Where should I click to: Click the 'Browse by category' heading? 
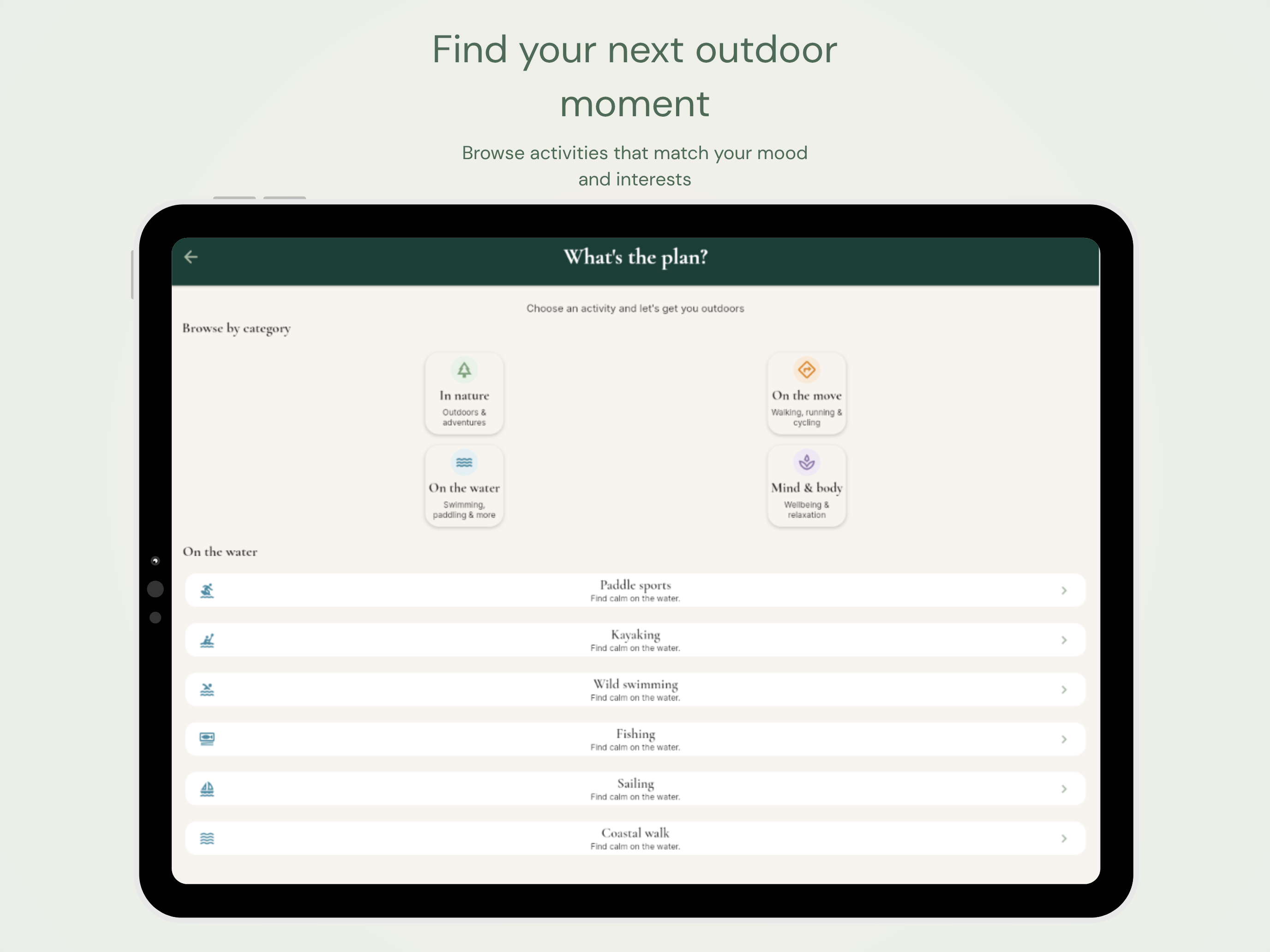coord(237,329)
